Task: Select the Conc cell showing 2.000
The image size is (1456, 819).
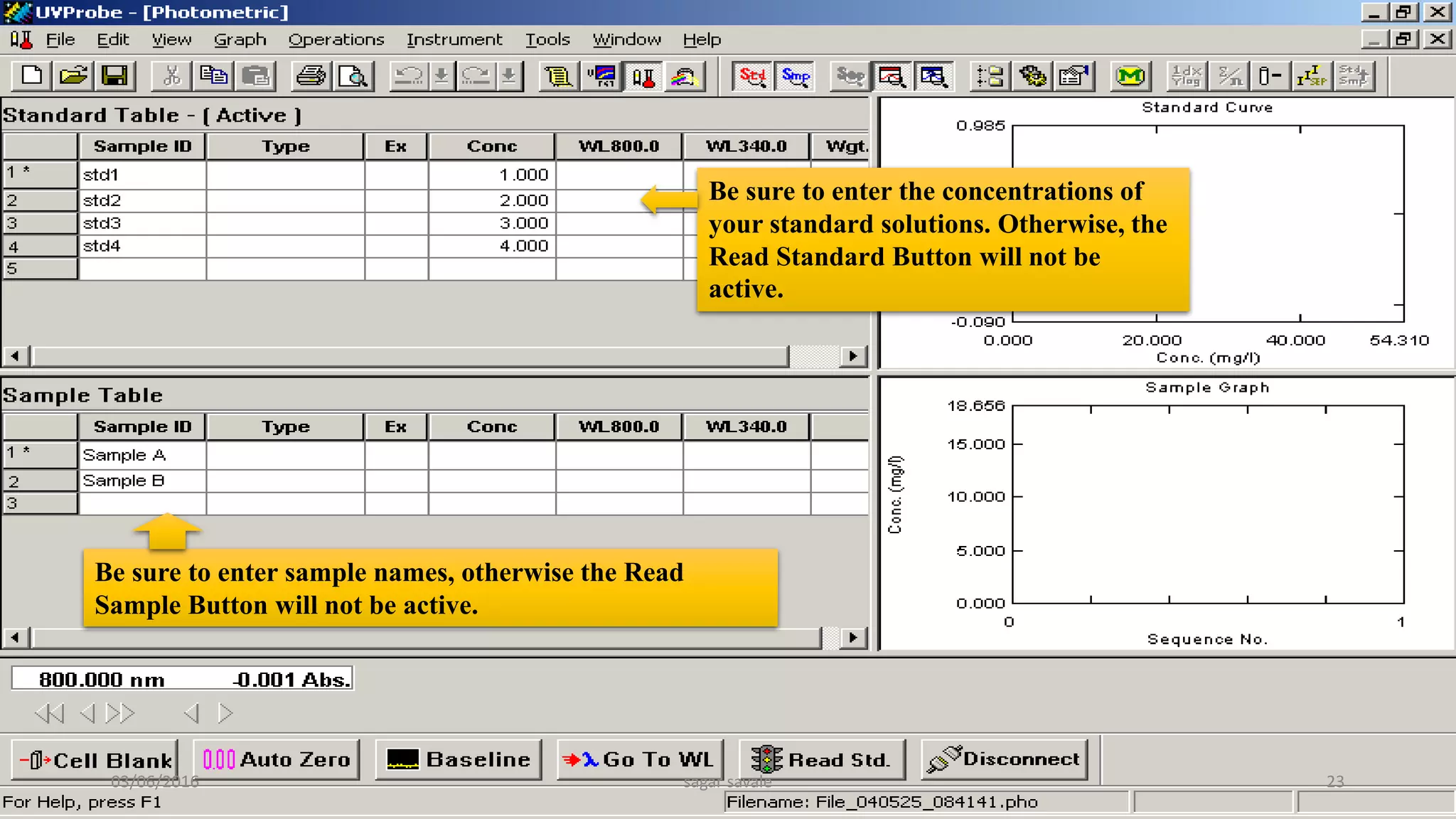Action: click(x=492, y=200)
